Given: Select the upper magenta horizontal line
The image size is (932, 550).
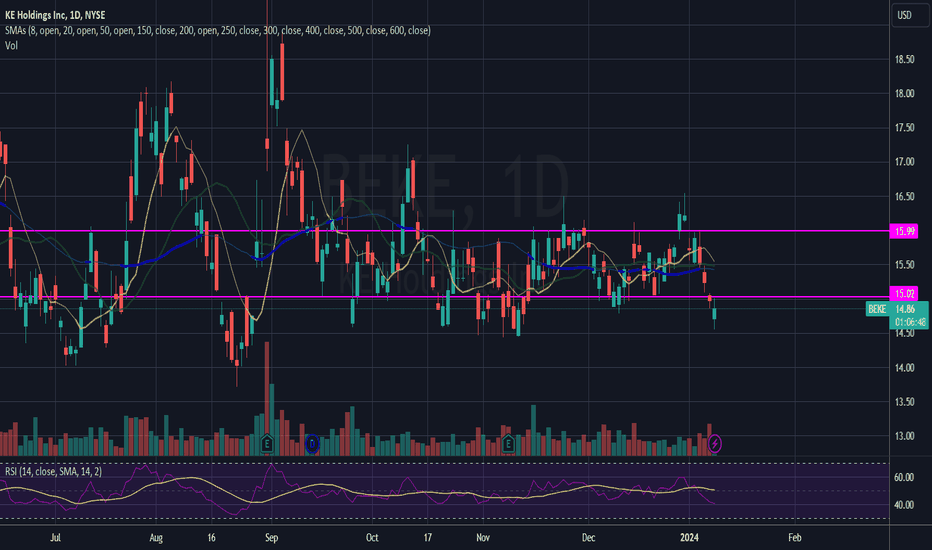Looking at the screenshot, I should click(445, 231).
